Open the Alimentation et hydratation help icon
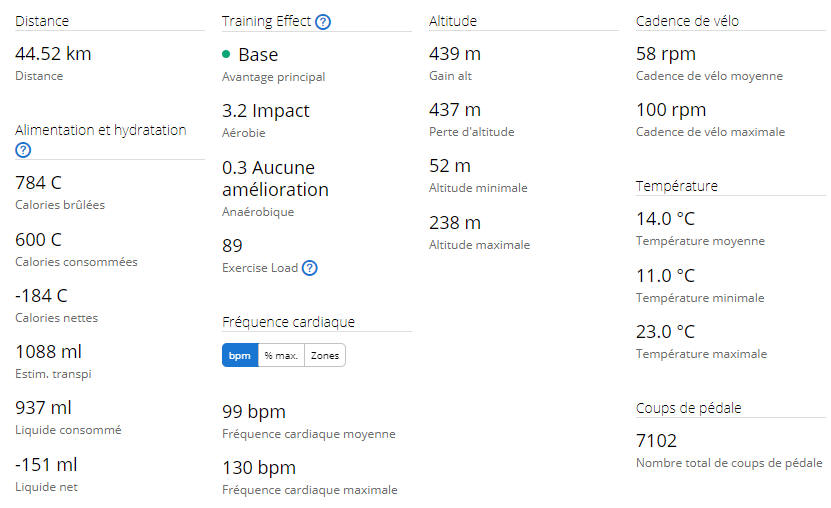831x508 pixels. pyautogui.click(x=23, y=150)
